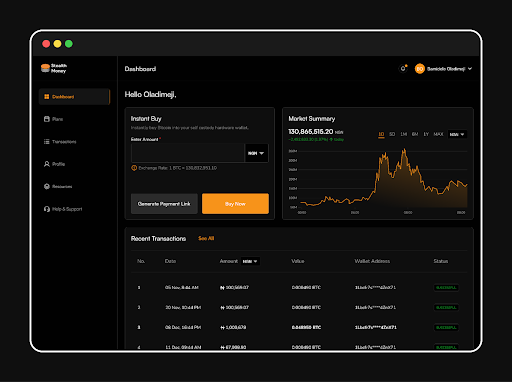This screenshot has height=382, width=512.
Task: Open the Profile person icon
Action: pos(47,164)
